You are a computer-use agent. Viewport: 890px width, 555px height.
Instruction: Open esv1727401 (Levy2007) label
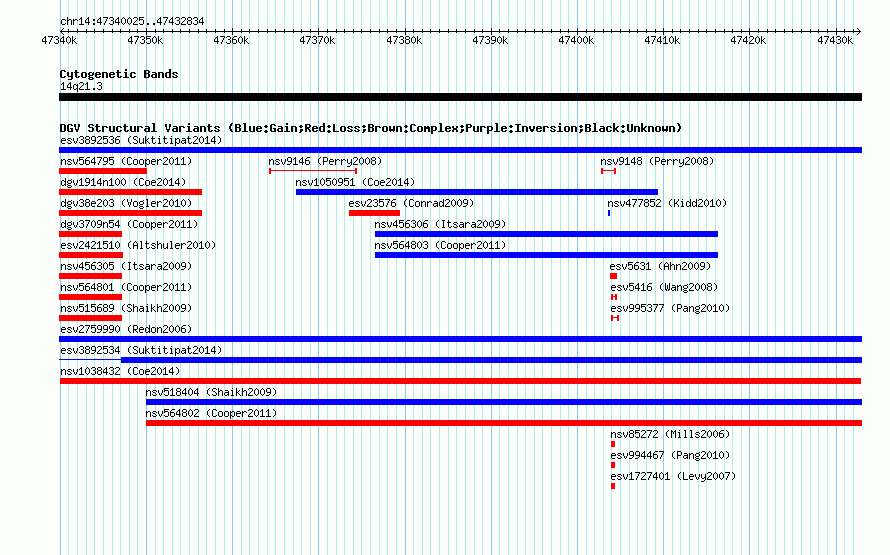[673, 476]
